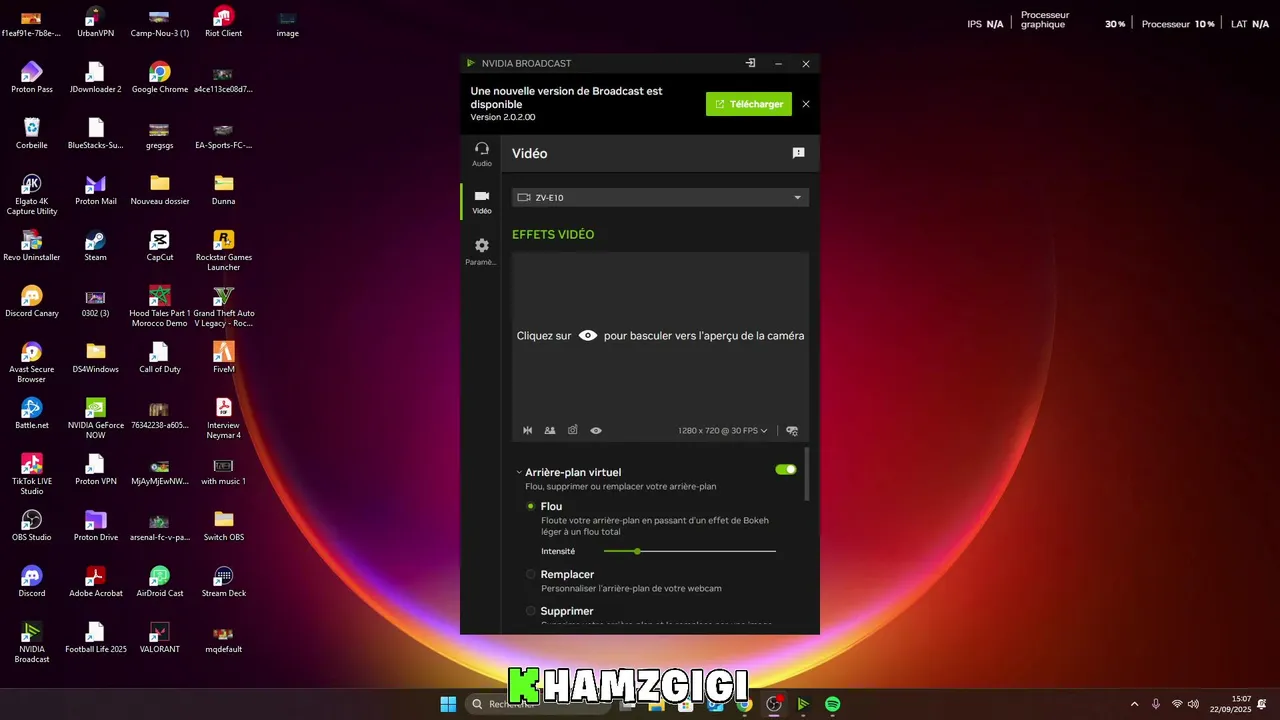1280x720 pixels.
Task: Click the two-people icon under the preview
Action: (550, 431)
